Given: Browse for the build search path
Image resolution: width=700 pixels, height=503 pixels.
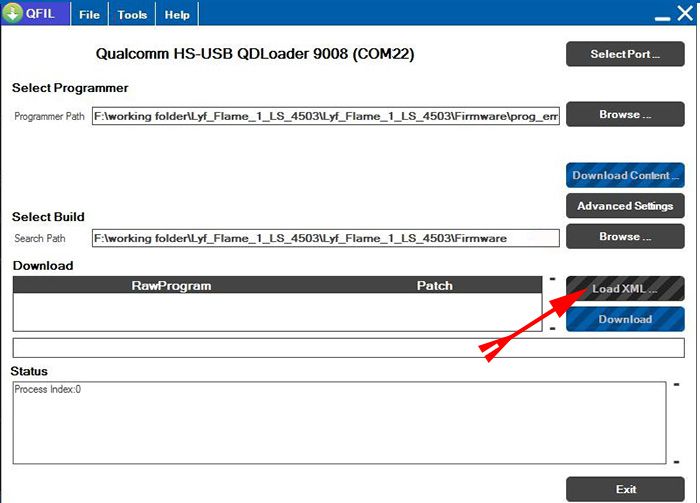Looking at the screenshot, I should click(x=625, y=236).
